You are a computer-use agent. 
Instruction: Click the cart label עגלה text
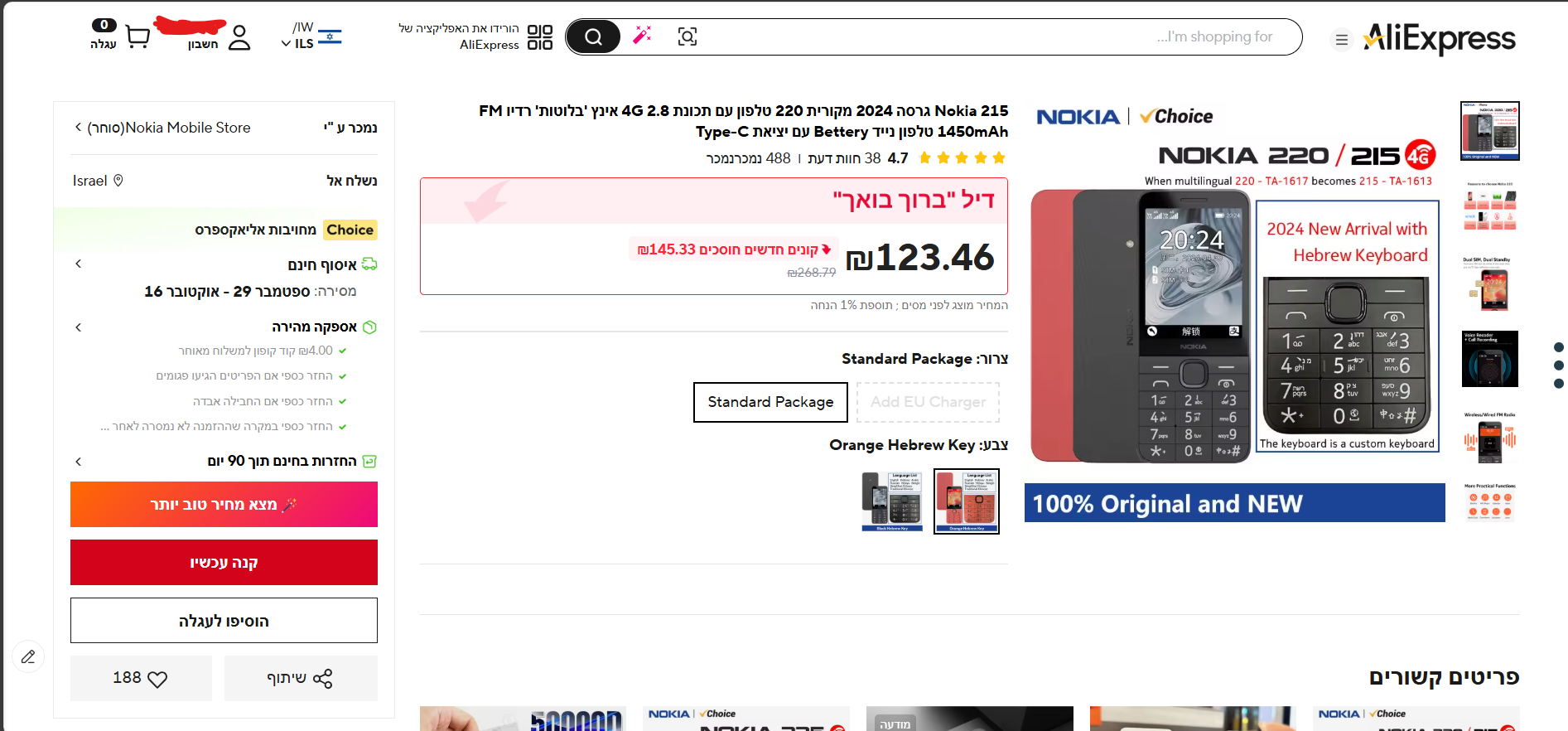click(104, 44)
